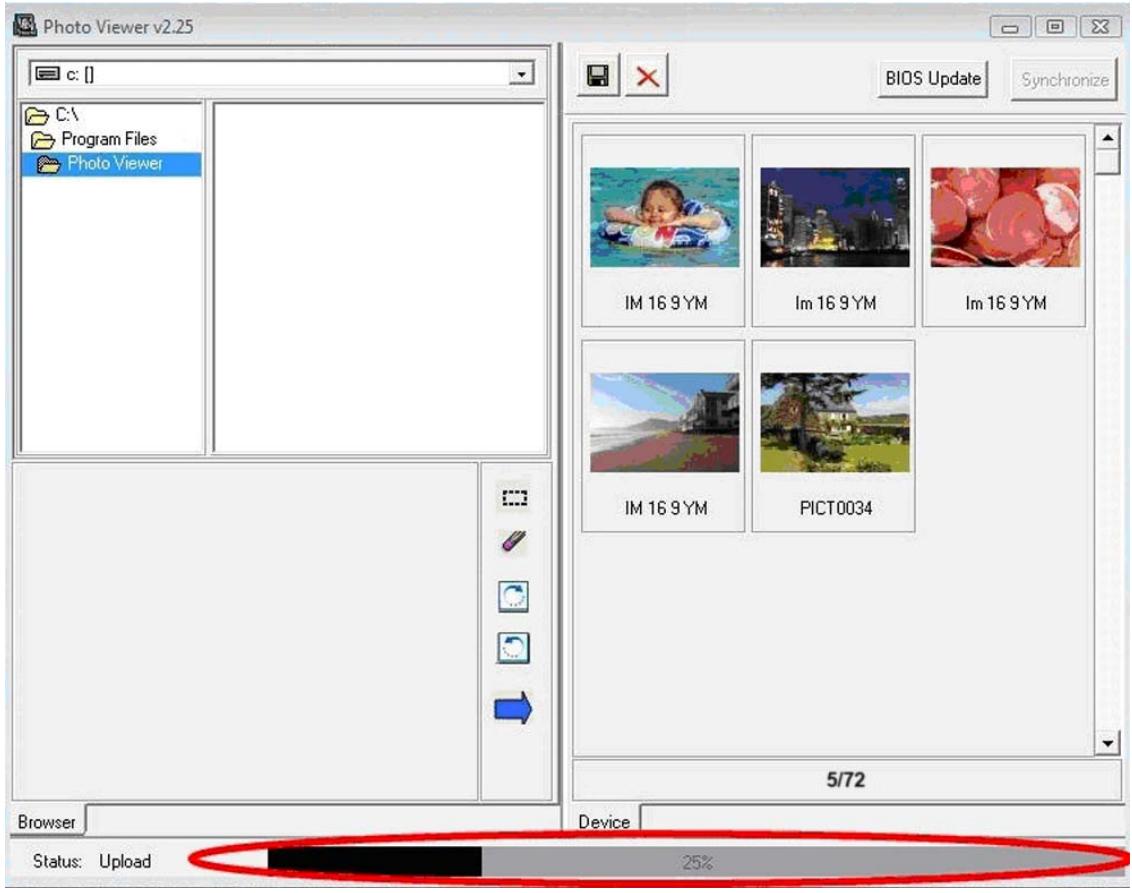
Task: Click the blue arrow transfer icon
Action: tap(514, 710)
